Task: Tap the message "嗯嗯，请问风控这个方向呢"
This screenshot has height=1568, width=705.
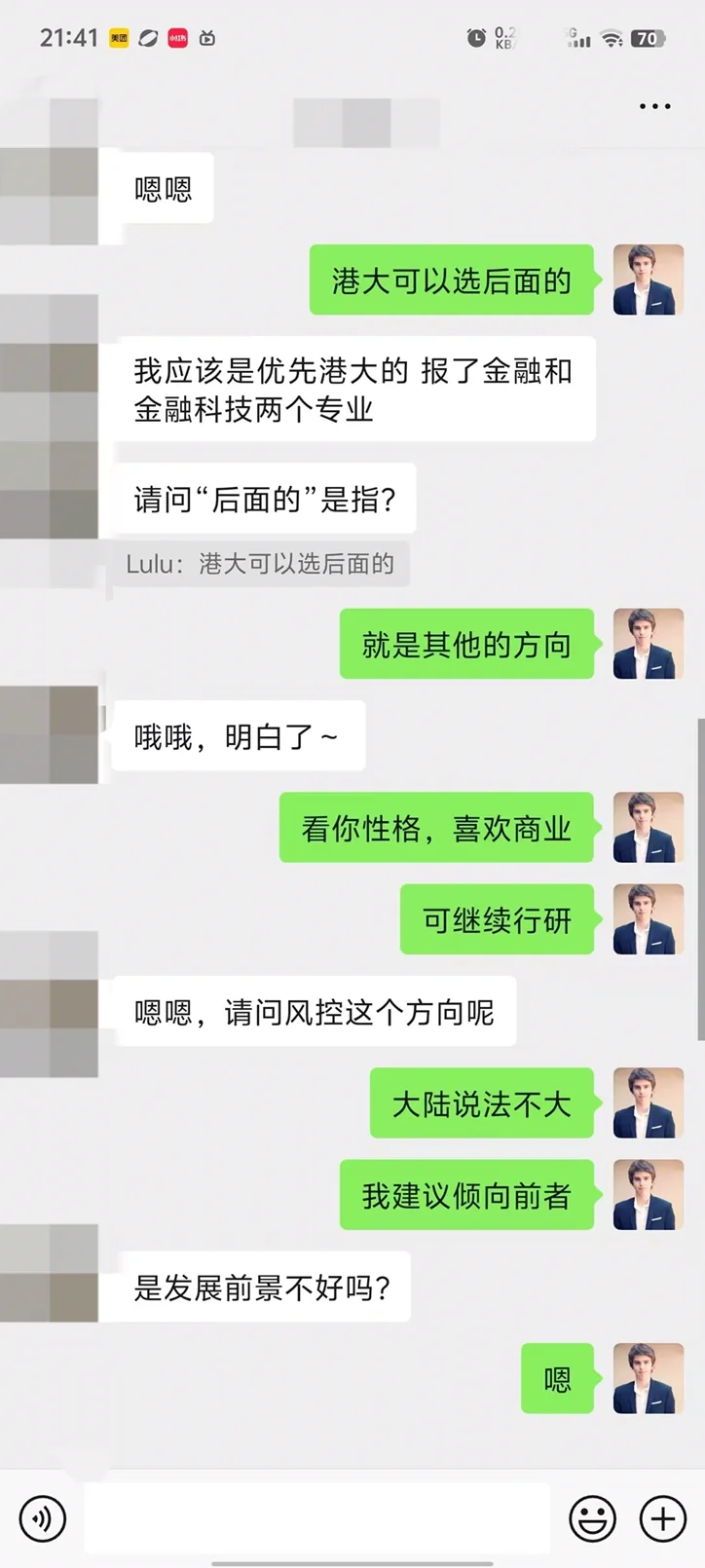Action: [315, 1012]
